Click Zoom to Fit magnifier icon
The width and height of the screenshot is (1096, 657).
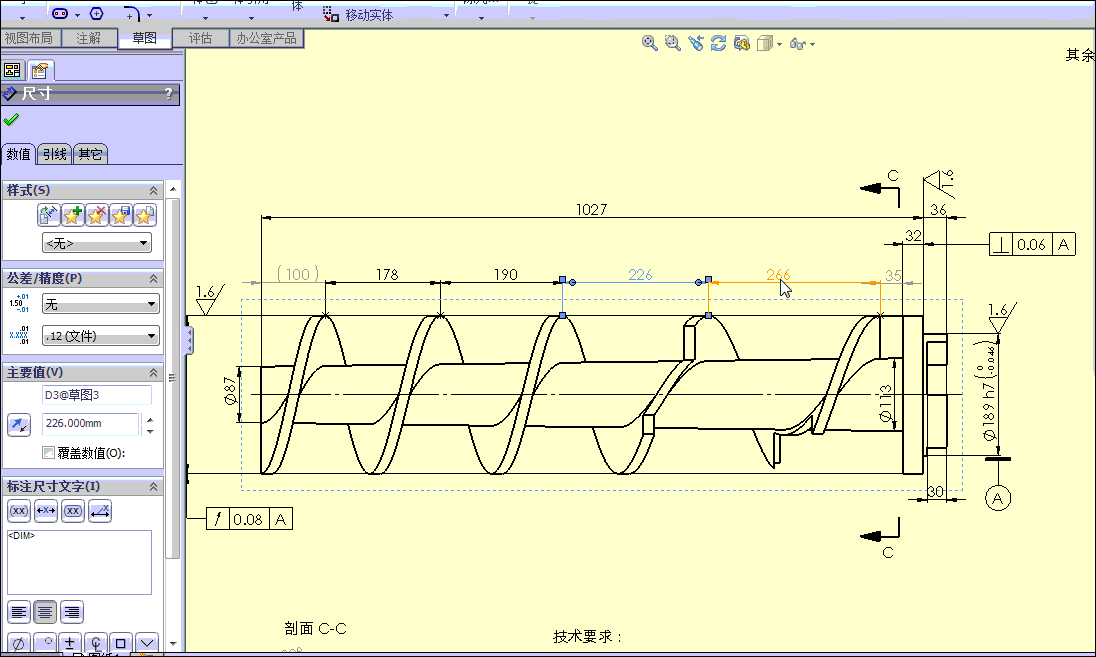click(649, 43)
